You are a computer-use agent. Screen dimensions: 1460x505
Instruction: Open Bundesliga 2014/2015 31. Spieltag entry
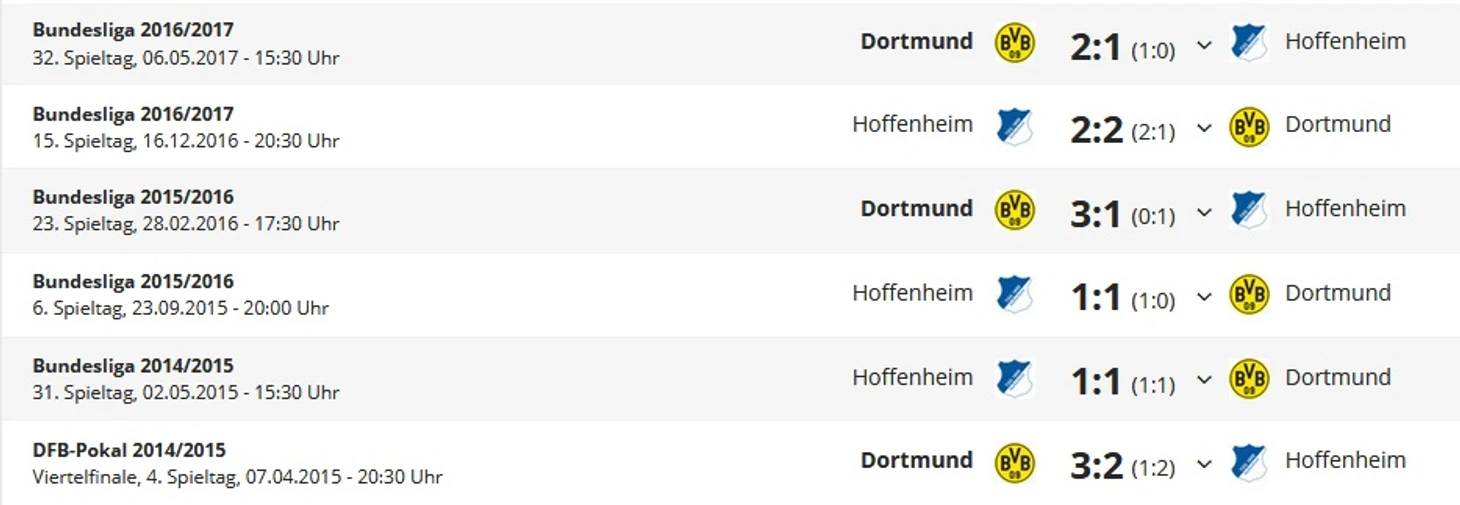point(185,379)
